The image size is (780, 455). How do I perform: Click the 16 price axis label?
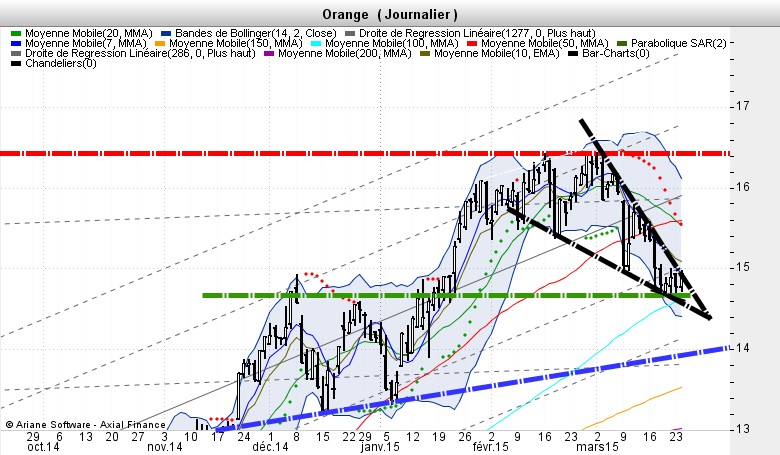(743, 187)
